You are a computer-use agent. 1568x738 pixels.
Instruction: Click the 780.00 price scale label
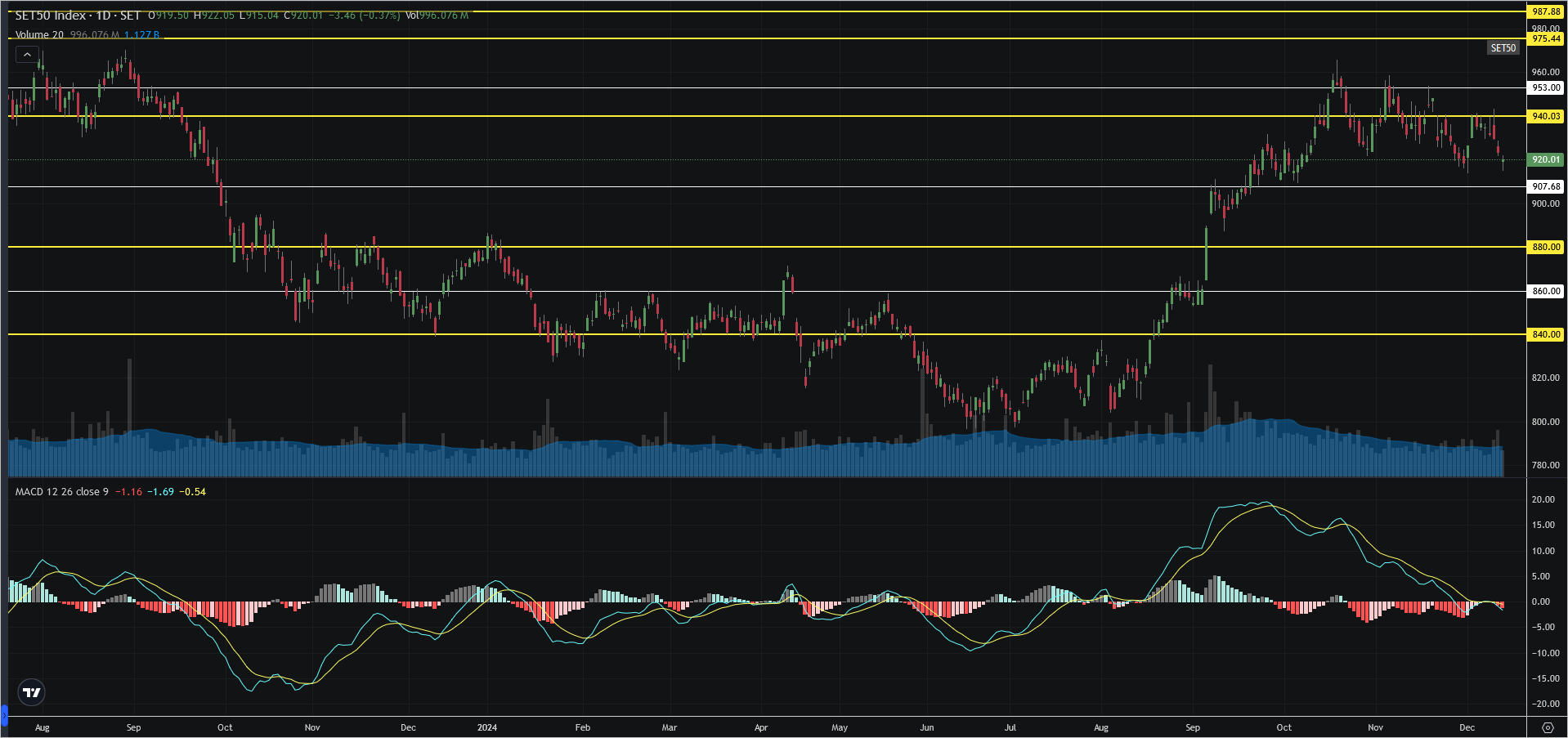[x=1545, y=465]
